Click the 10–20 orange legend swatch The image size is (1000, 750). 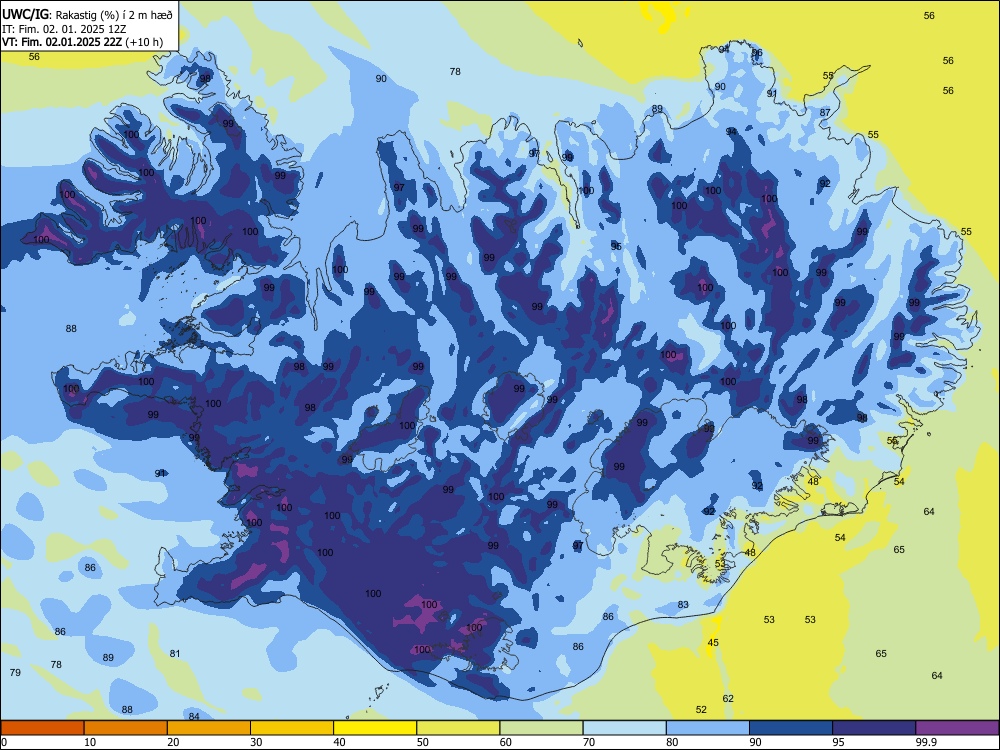click(126, 728)
